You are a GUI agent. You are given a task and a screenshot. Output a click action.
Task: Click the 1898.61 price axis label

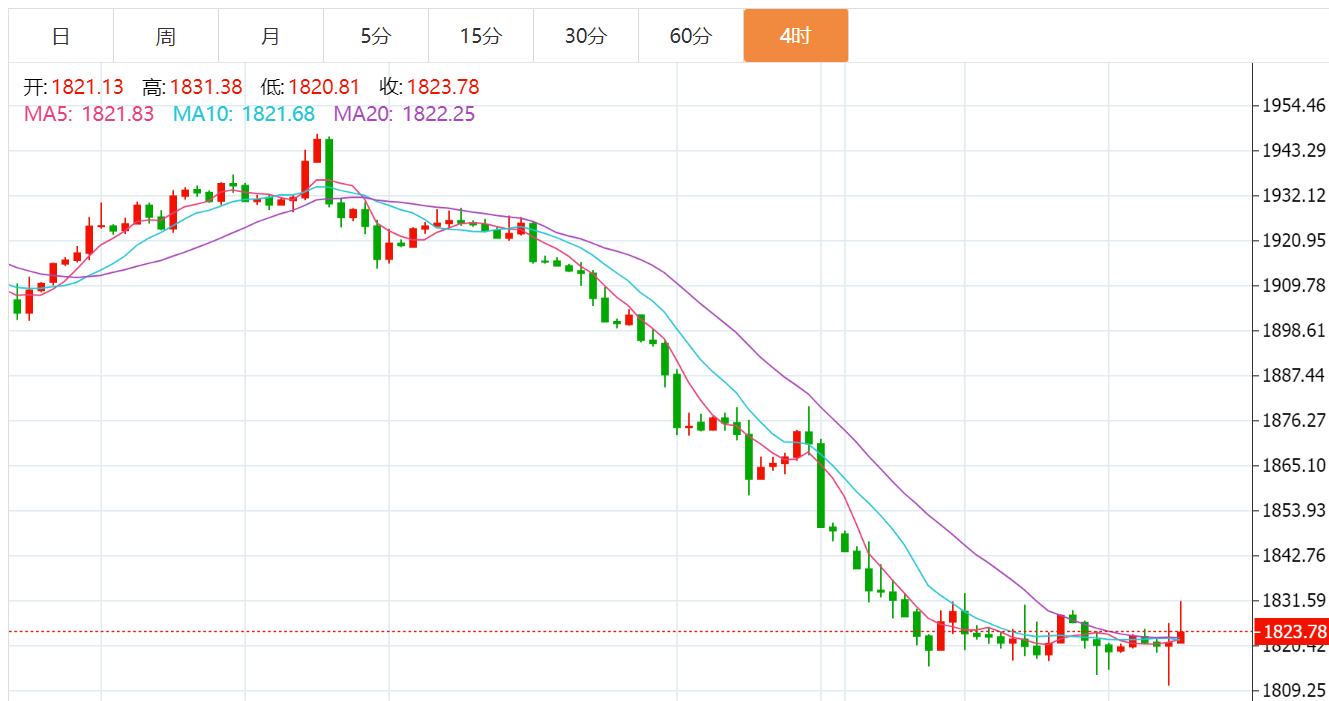pyautogui.click(x=1293, y=330)
